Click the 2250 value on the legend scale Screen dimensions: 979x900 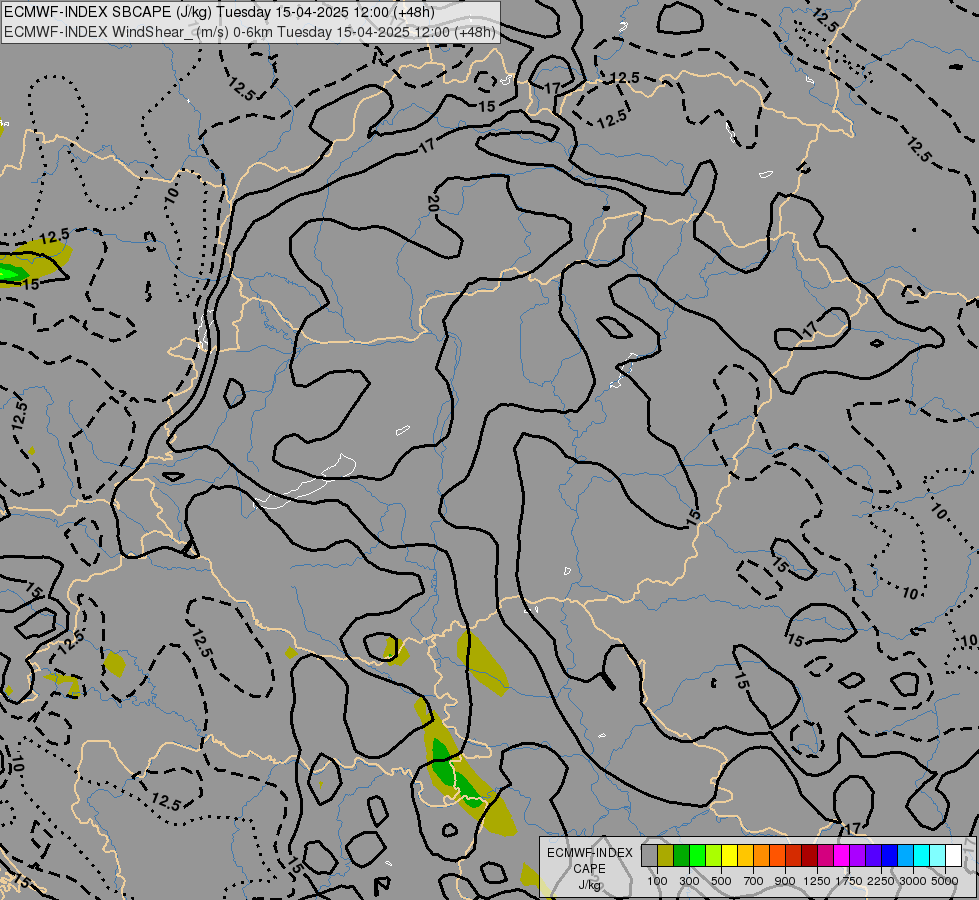point(881,881)
